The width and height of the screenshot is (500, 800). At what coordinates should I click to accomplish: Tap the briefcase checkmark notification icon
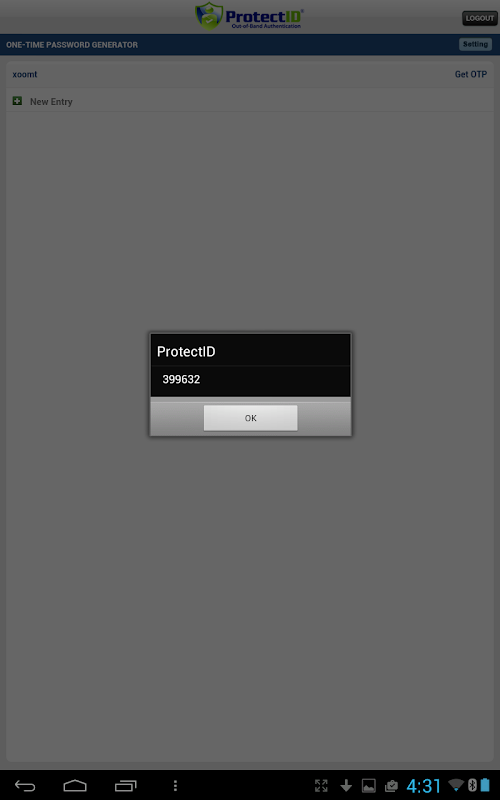(391, 785)
